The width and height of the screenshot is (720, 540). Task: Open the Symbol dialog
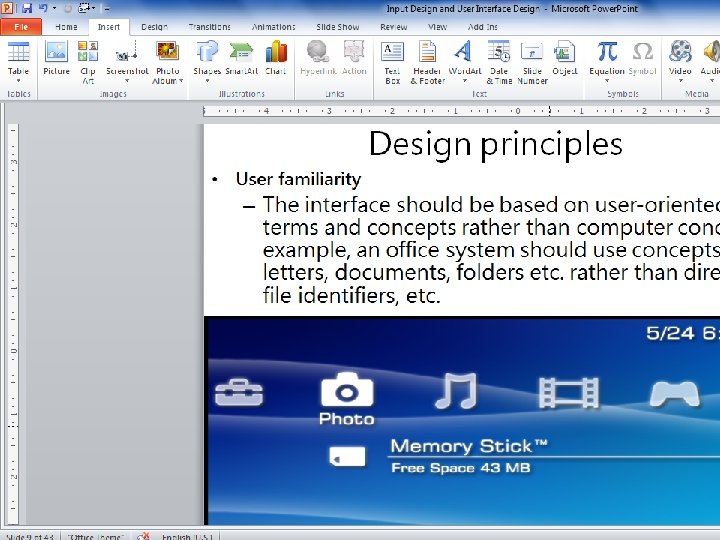642,57
